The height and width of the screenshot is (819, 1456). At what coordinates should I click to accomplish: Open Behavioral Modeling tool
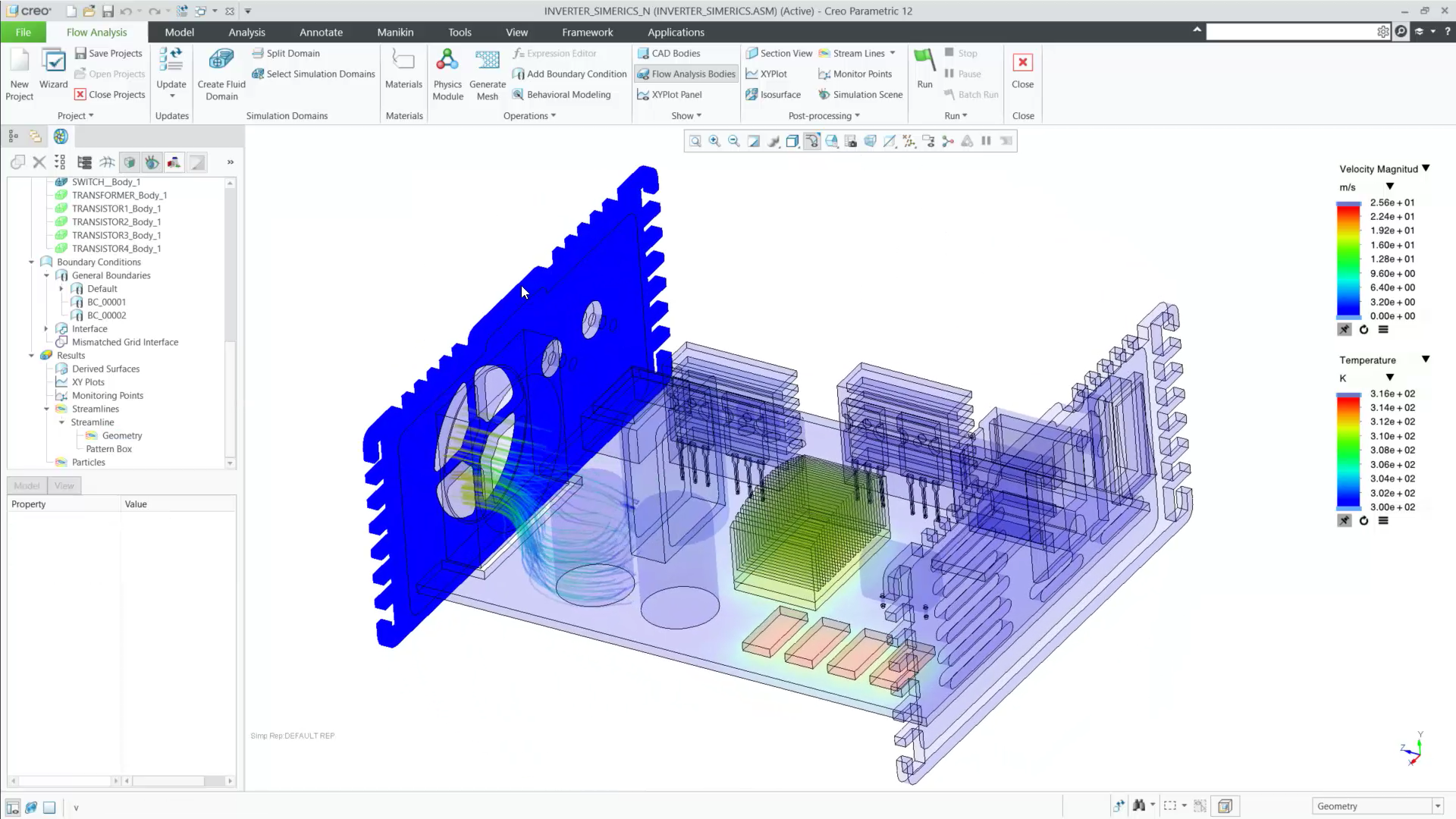tap(561, 94)
